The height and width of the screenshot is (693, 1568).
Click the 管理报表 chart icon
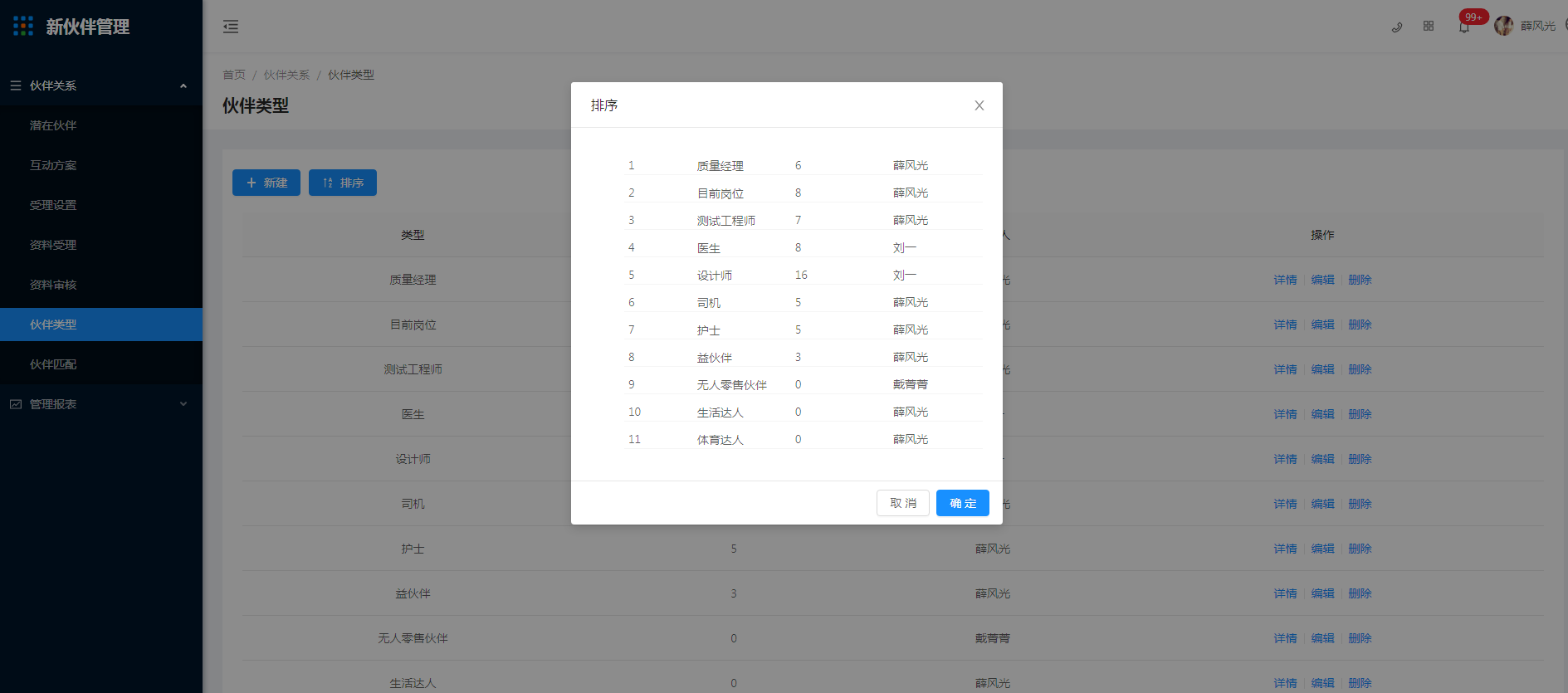pos(16,404)
